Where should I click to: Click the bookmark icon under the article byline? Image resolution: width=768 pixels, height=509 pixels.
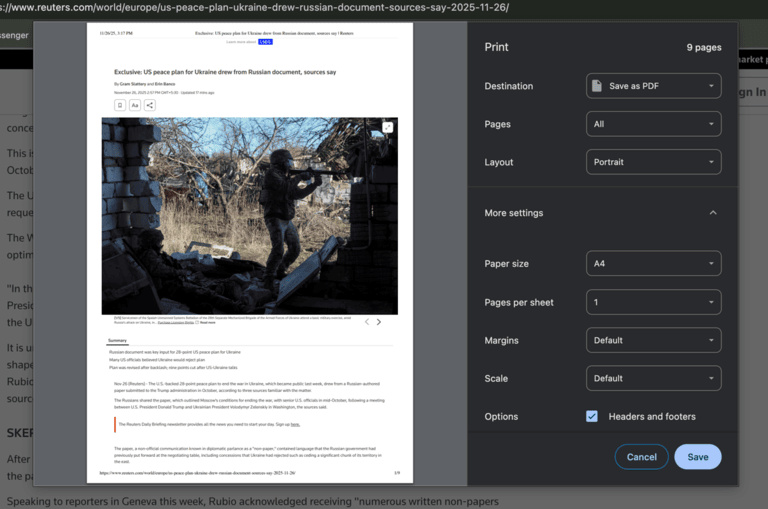120,105
